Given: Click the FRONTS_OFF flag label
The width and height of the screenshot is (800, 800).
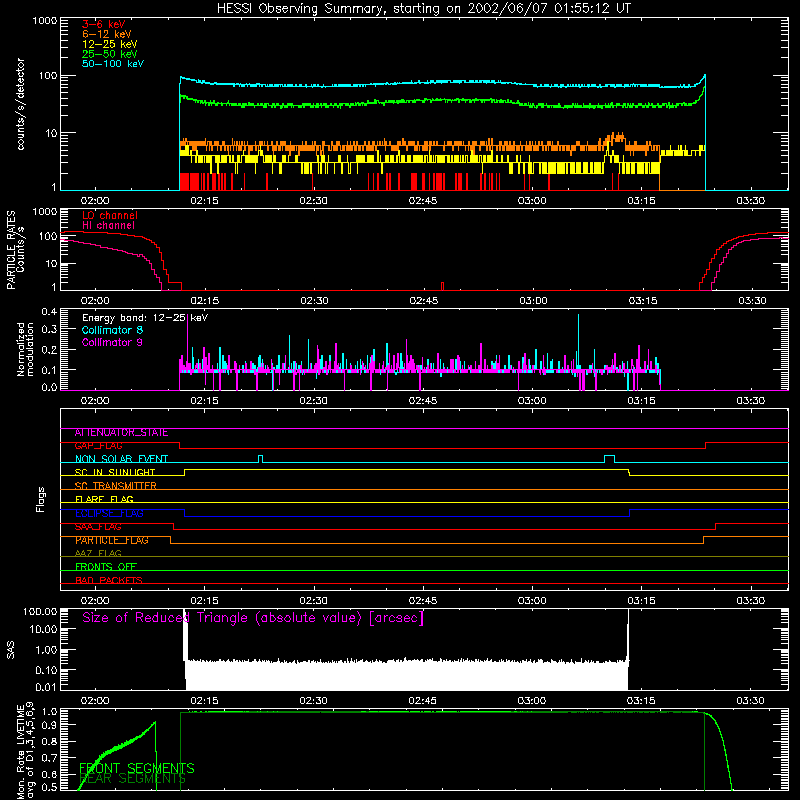Looking at the screenshot, I should coord(106,567).
